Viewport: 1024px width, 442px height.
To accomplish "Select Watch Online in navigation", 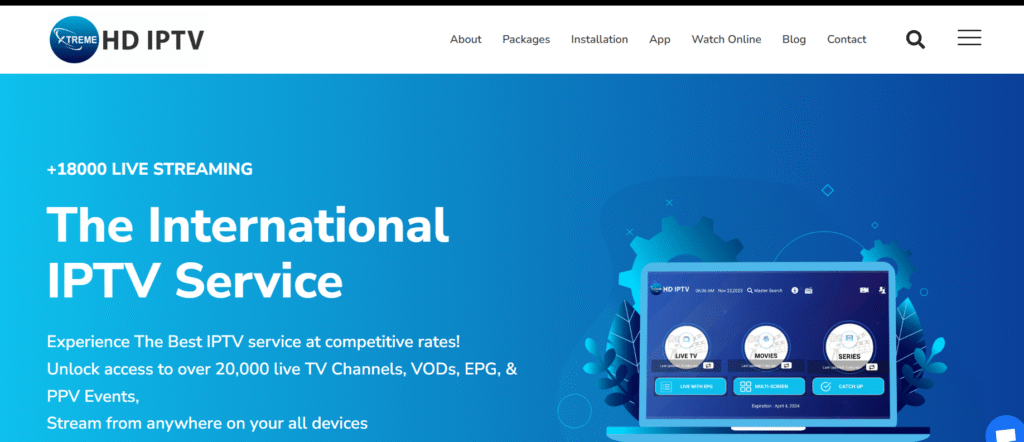I will tap(726, 40).
